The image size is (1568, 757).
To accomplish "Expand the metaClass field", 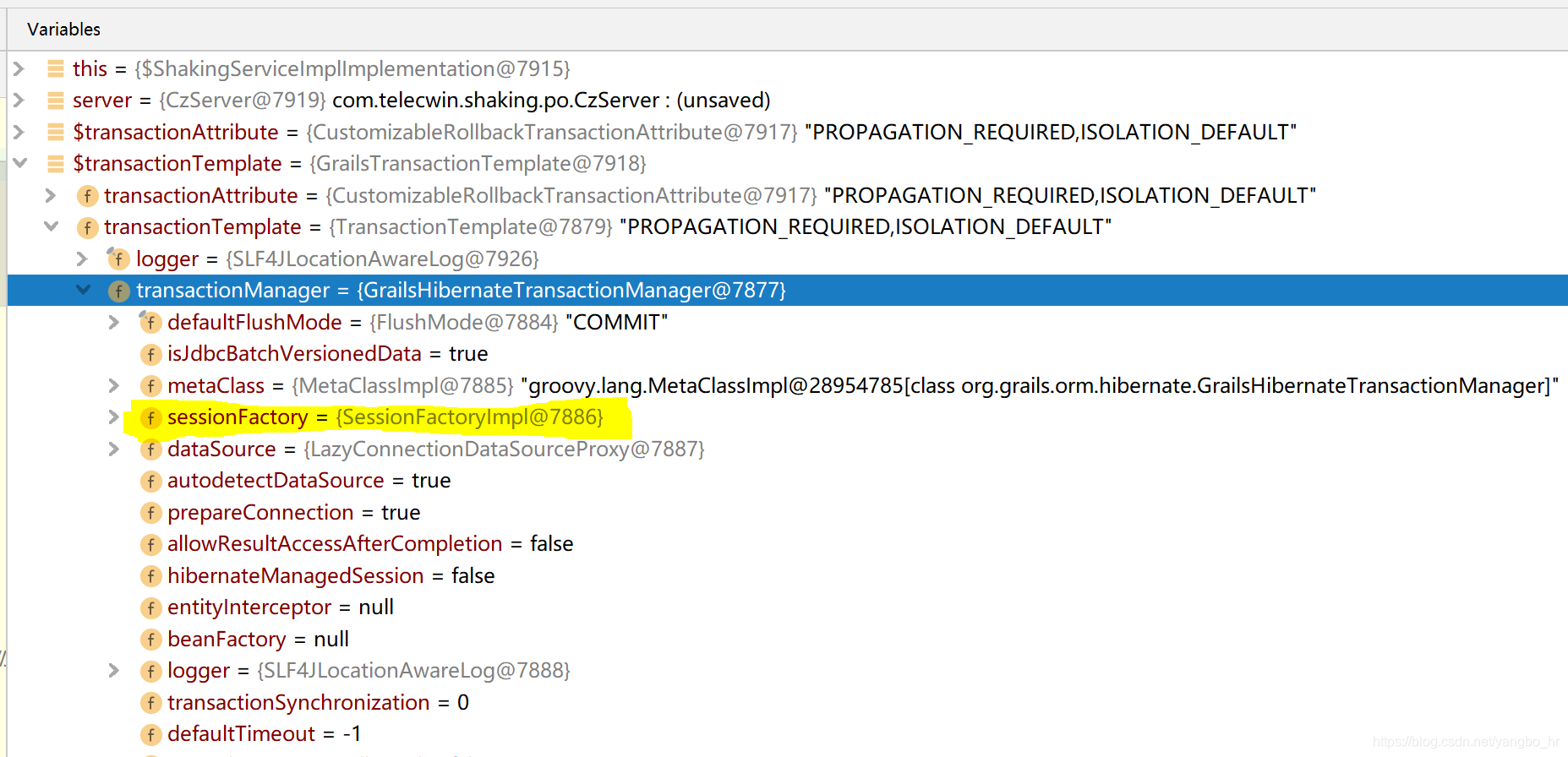I will click(114, 385).
